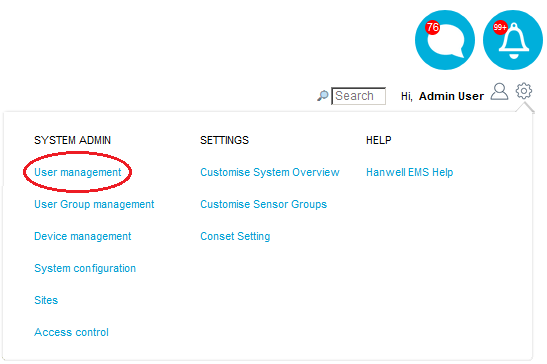Open Hanwell EMS Help
Screen dimensions: 547x364
coord(410,172)
